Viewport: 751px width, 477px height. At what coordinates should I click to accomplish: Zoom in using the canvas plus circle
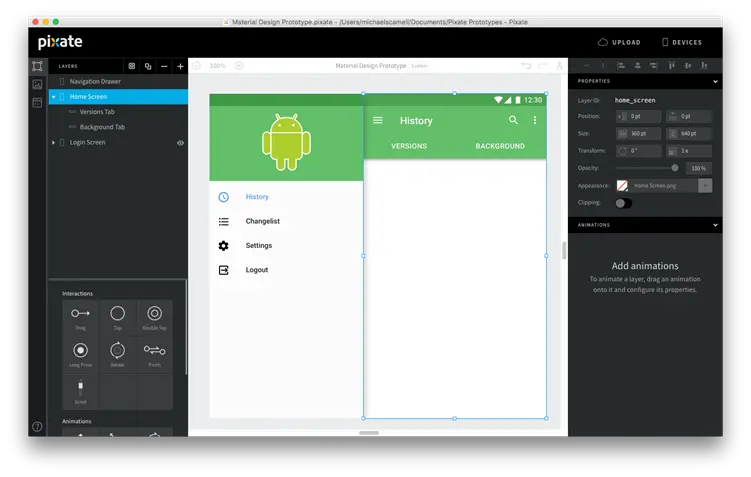pyautogui.click(x=239, y=66)
